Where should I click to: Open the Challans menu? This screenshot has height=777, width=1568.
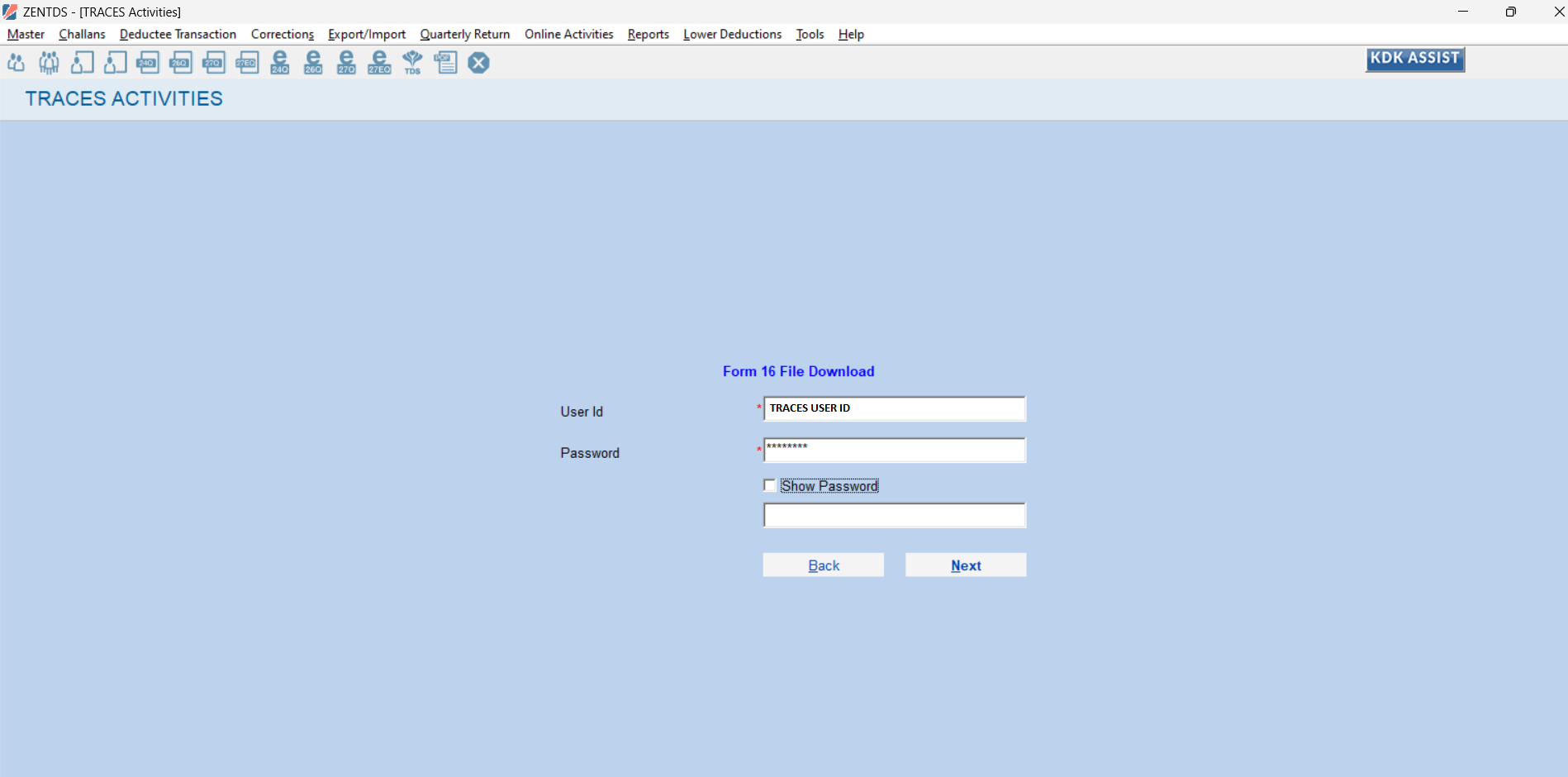(82, 34)
